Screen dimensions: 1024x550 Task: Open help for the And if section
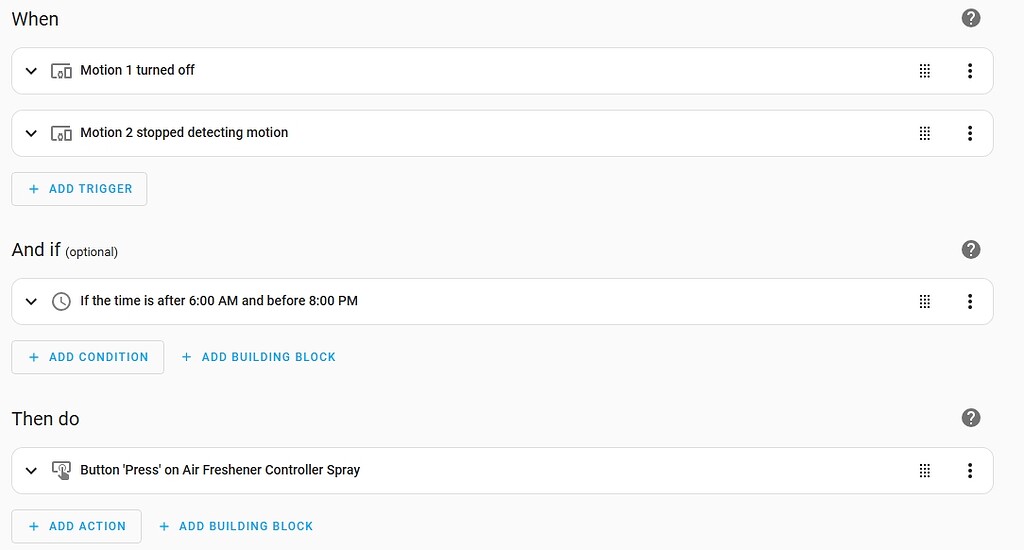click(970, 250)
